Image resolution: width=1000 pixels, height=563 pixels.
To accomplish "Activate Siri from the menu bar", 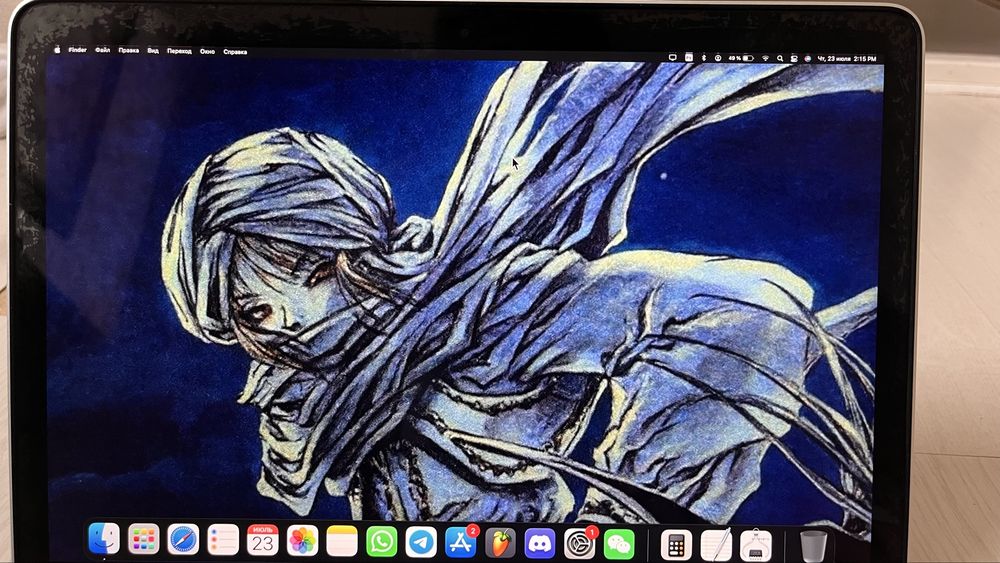I will pyautogui.click(x=807, y=59).
